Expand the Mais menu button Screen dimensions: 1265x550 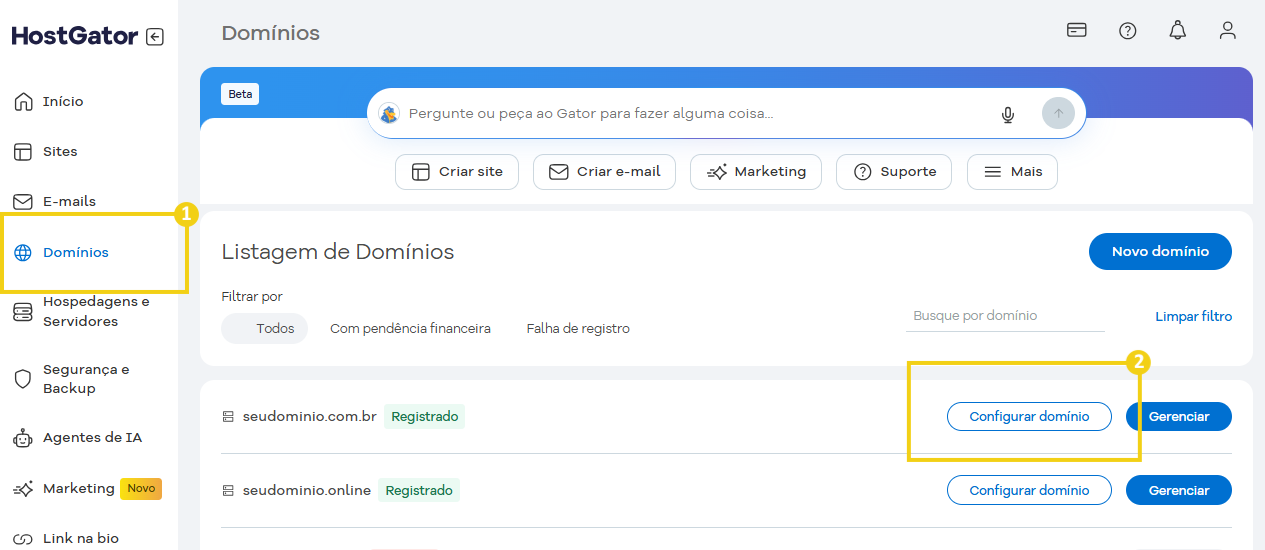pyautogui.click(x=1012, y=171)
